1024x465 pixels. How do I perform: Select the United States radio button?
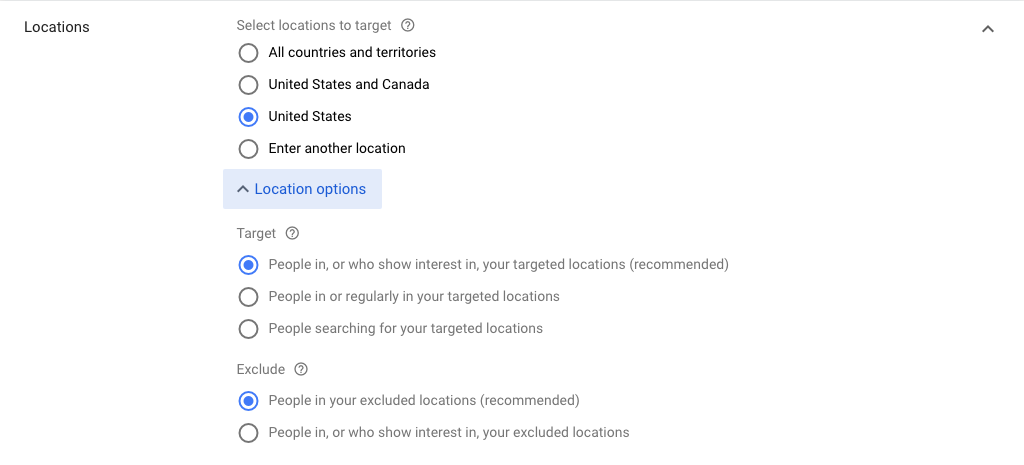pos(248,116)
